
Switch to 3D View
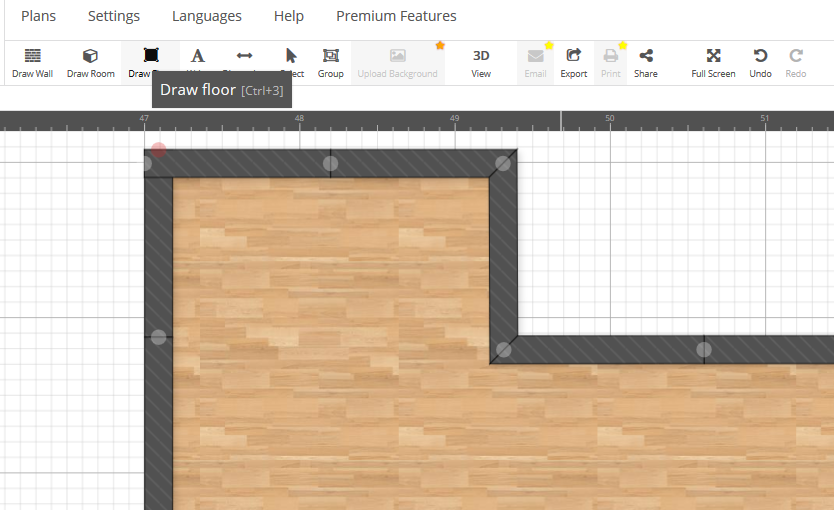[x=481, y=63]
